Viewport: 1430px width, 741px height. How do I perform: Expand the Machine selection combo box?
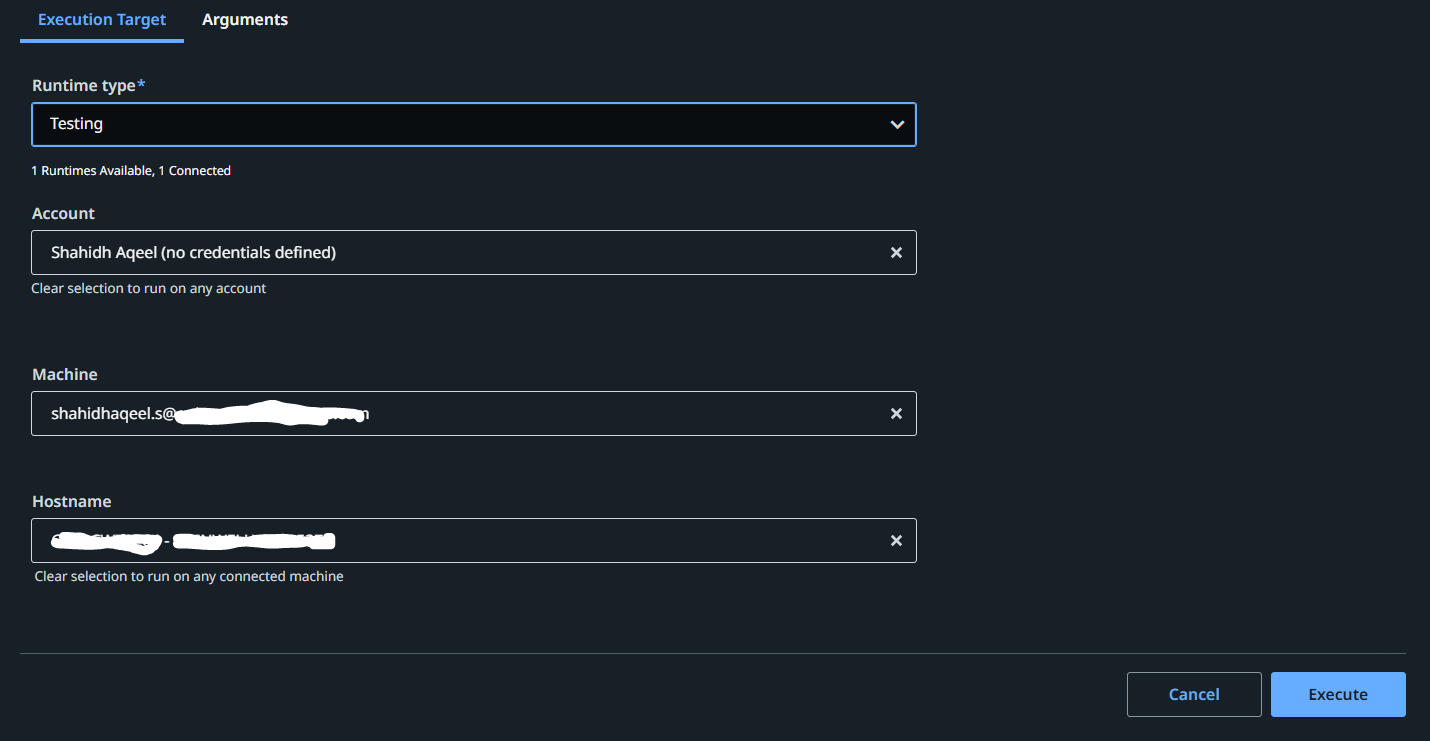pyautogui.click(x=600, y=414)
